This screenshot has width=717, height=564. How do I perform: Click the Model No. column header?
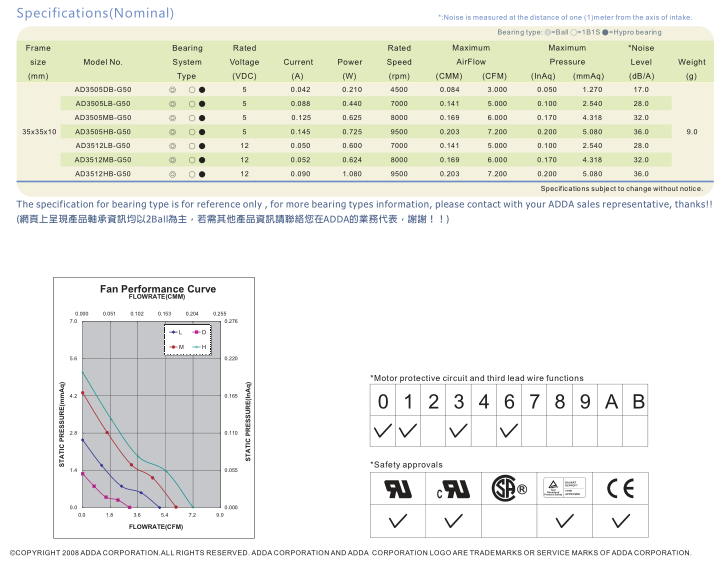(x=103, y=62)
